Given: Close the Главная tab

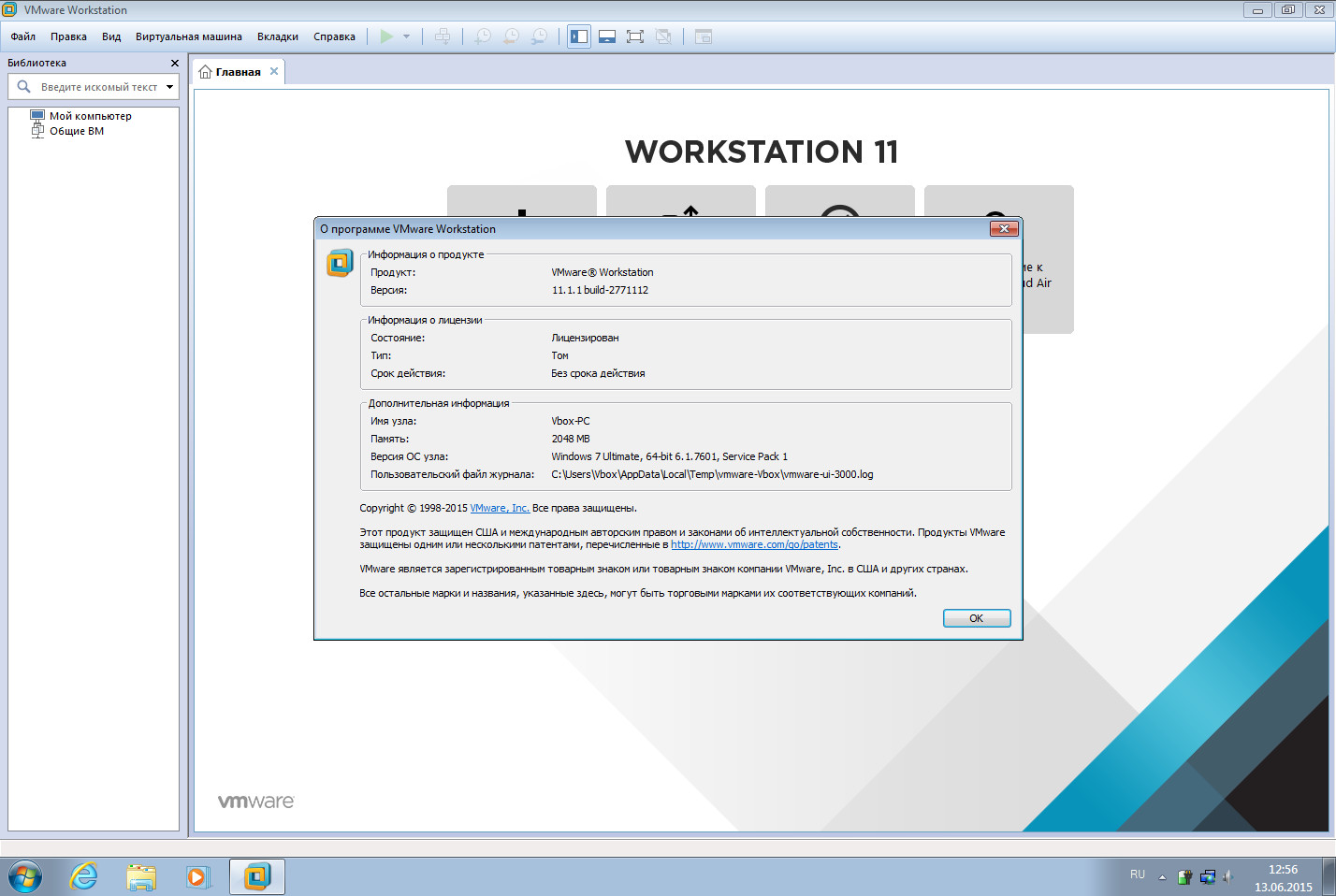Looking at the screenshot, I should [x=274, y=71].
